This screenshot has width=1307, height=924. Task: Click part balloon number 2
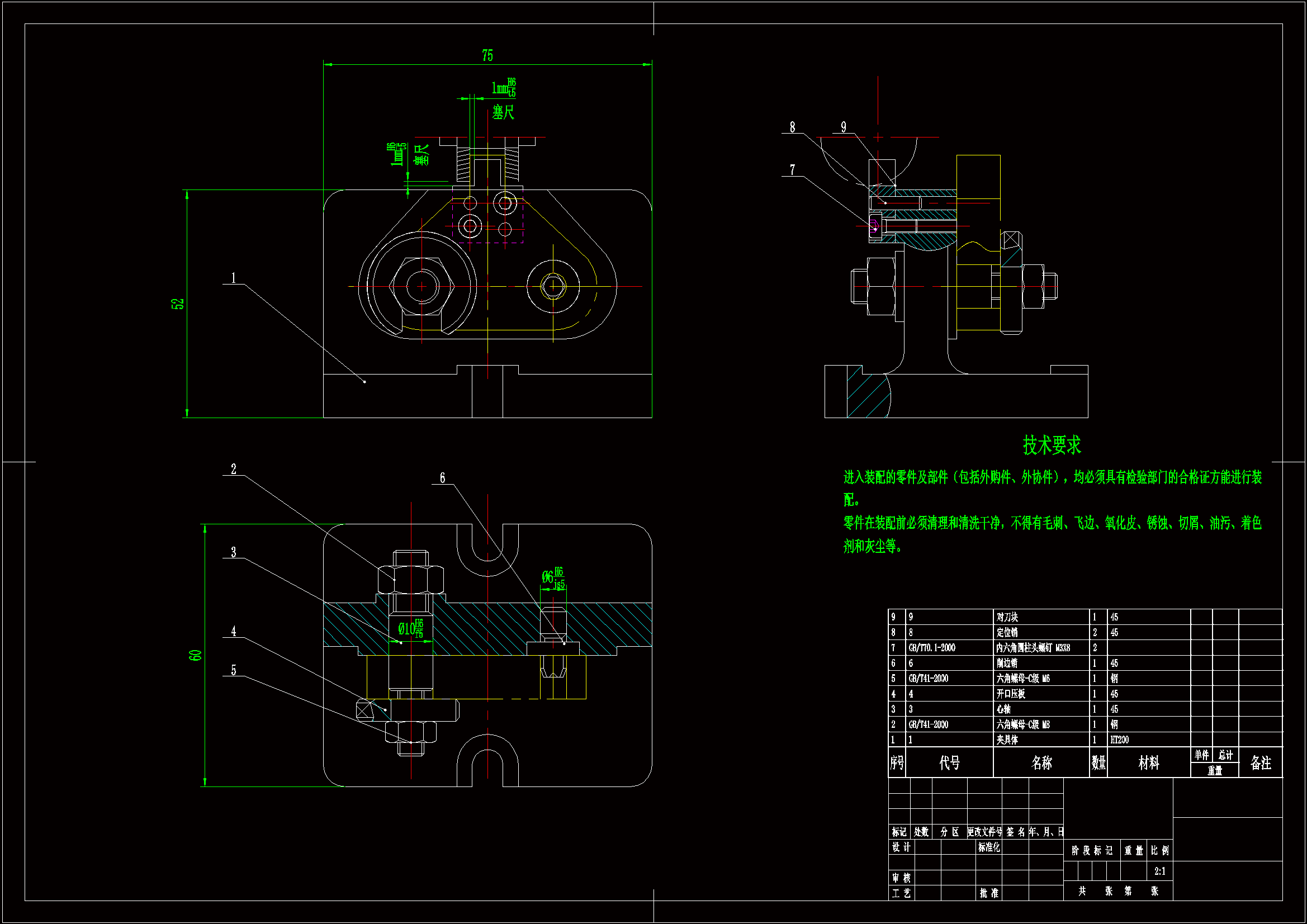234,469
